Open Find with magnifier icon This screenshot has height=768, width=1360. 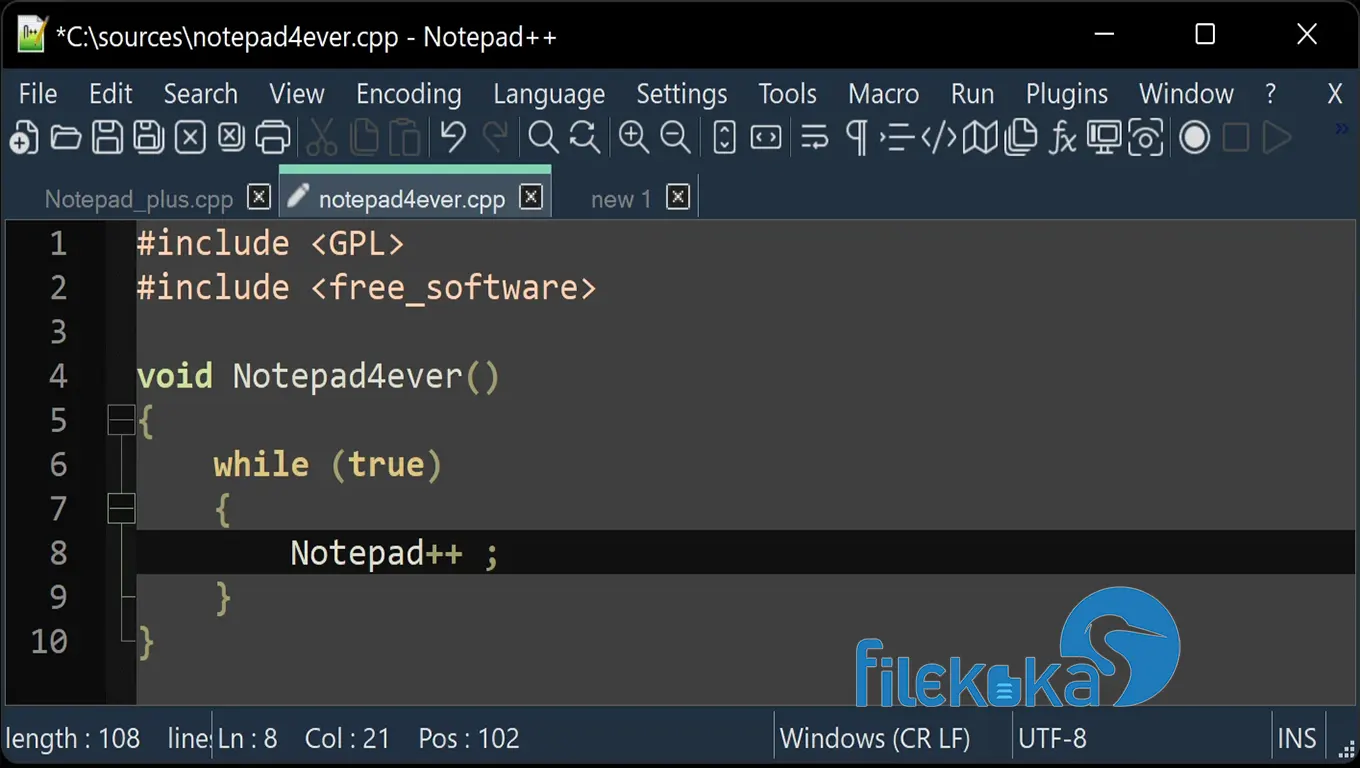[x=543, y=137]
